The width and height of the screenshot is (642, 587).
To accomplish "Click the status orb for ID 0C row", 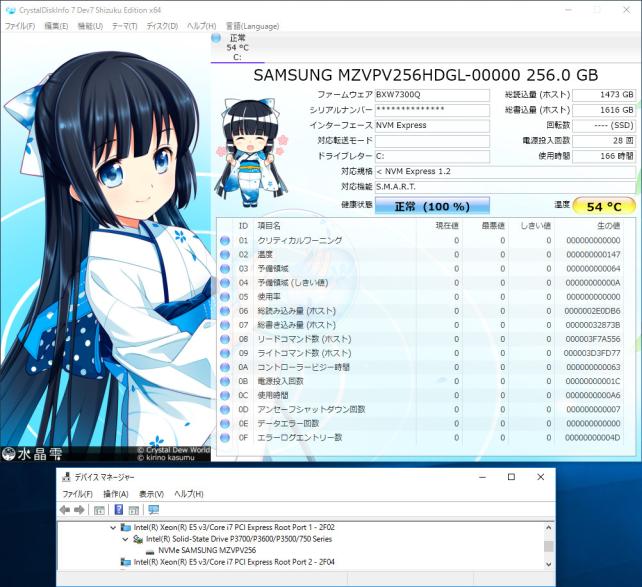I will [225, 395].
